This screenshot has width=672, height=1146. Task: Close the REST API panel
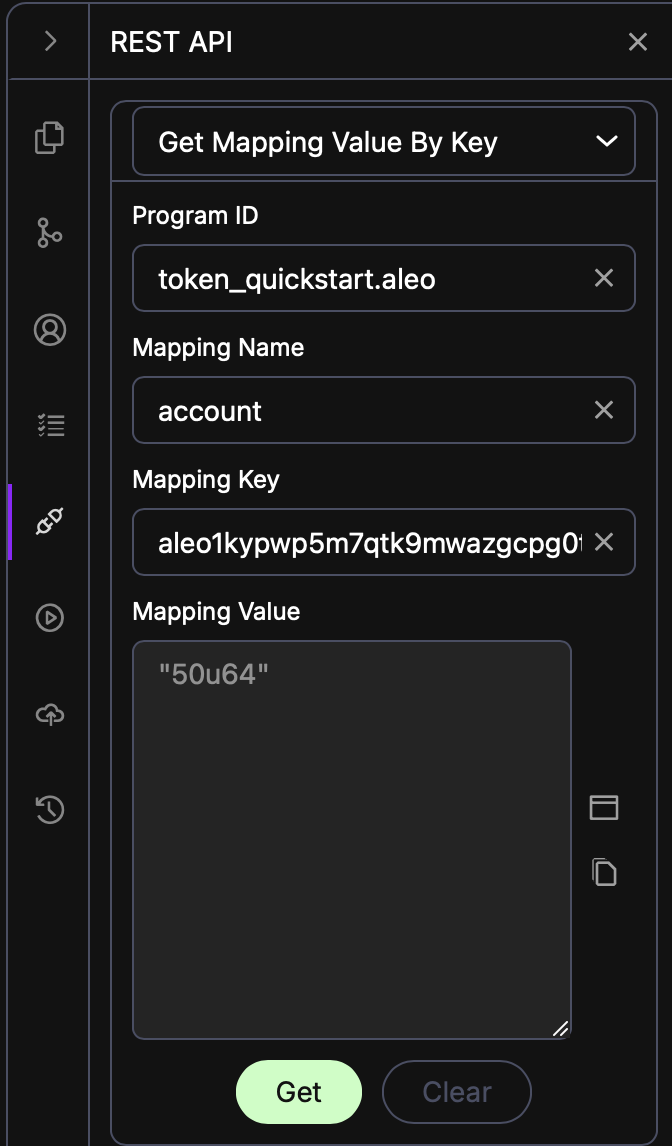tap(638, 42)
